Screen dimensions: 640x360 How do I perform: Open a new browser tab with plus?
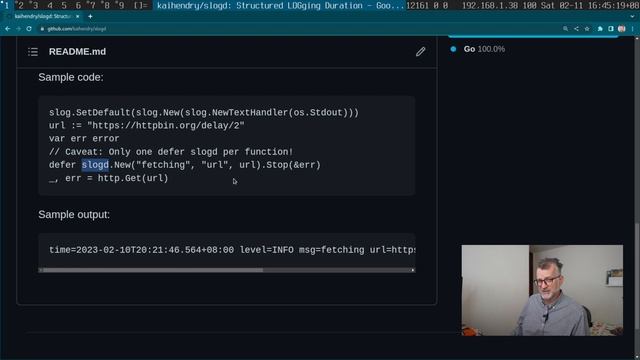[90, 16]
